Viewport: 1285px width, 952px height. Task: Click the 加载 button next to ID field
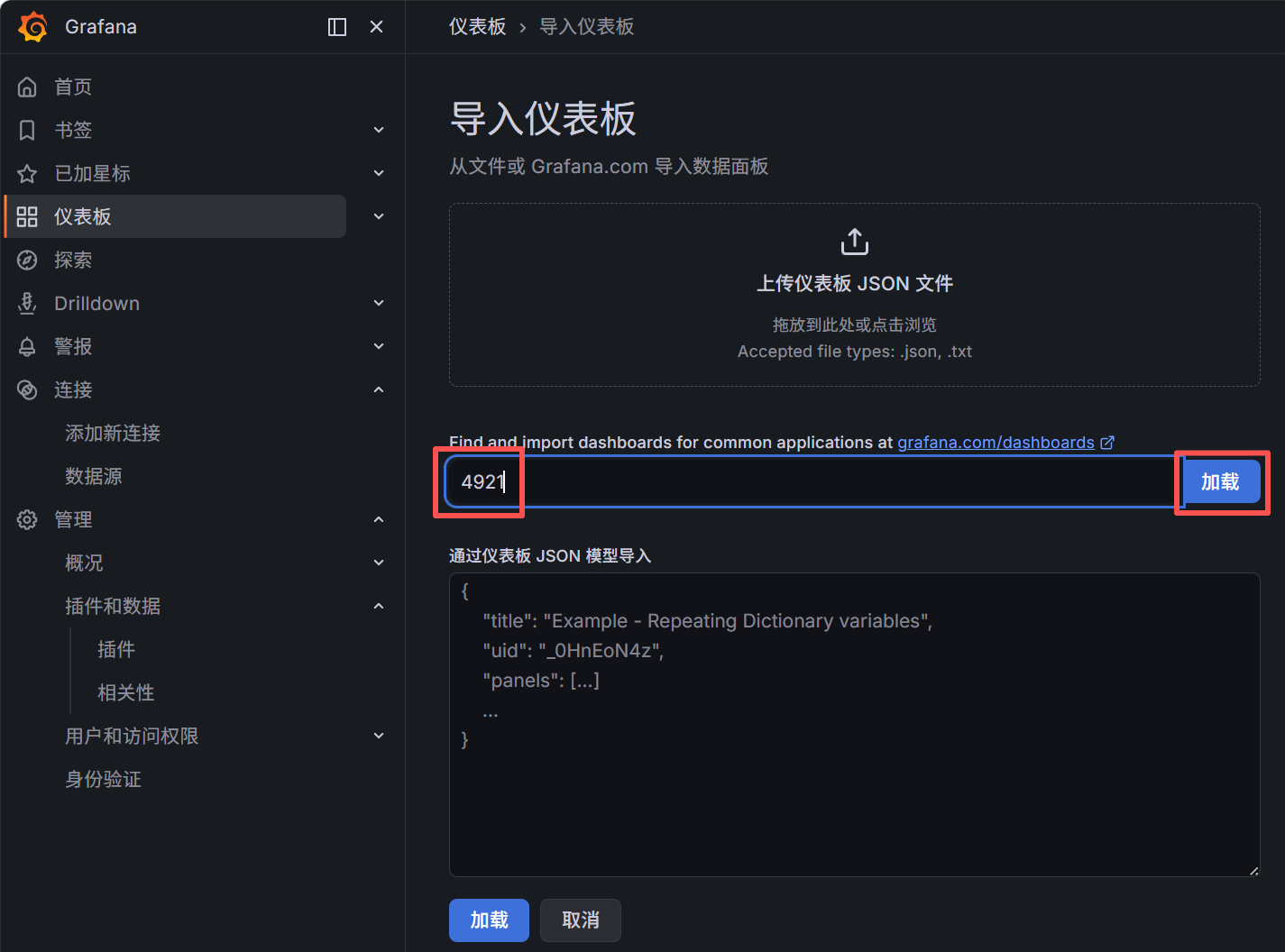click(x=1221, y=482)
